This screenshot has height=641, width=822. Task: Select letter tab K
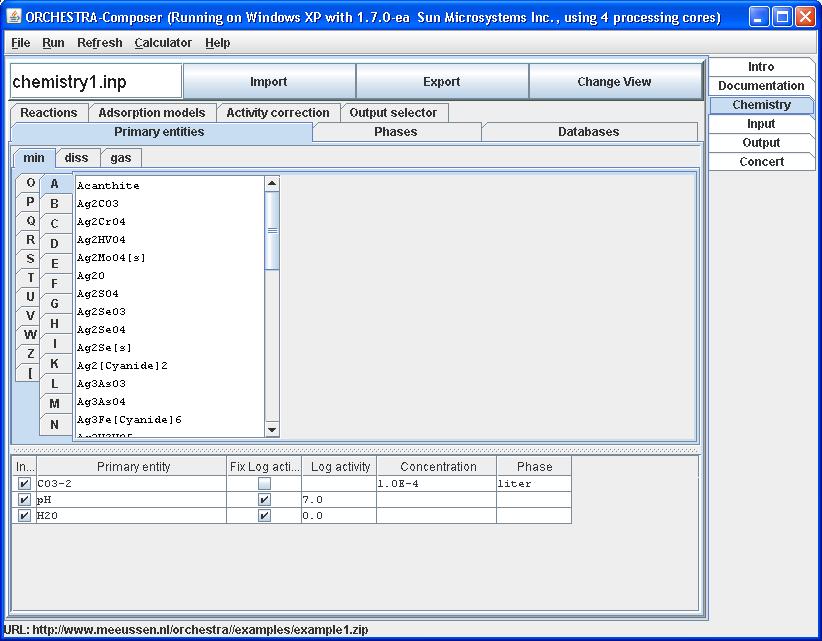coord(55,363)
